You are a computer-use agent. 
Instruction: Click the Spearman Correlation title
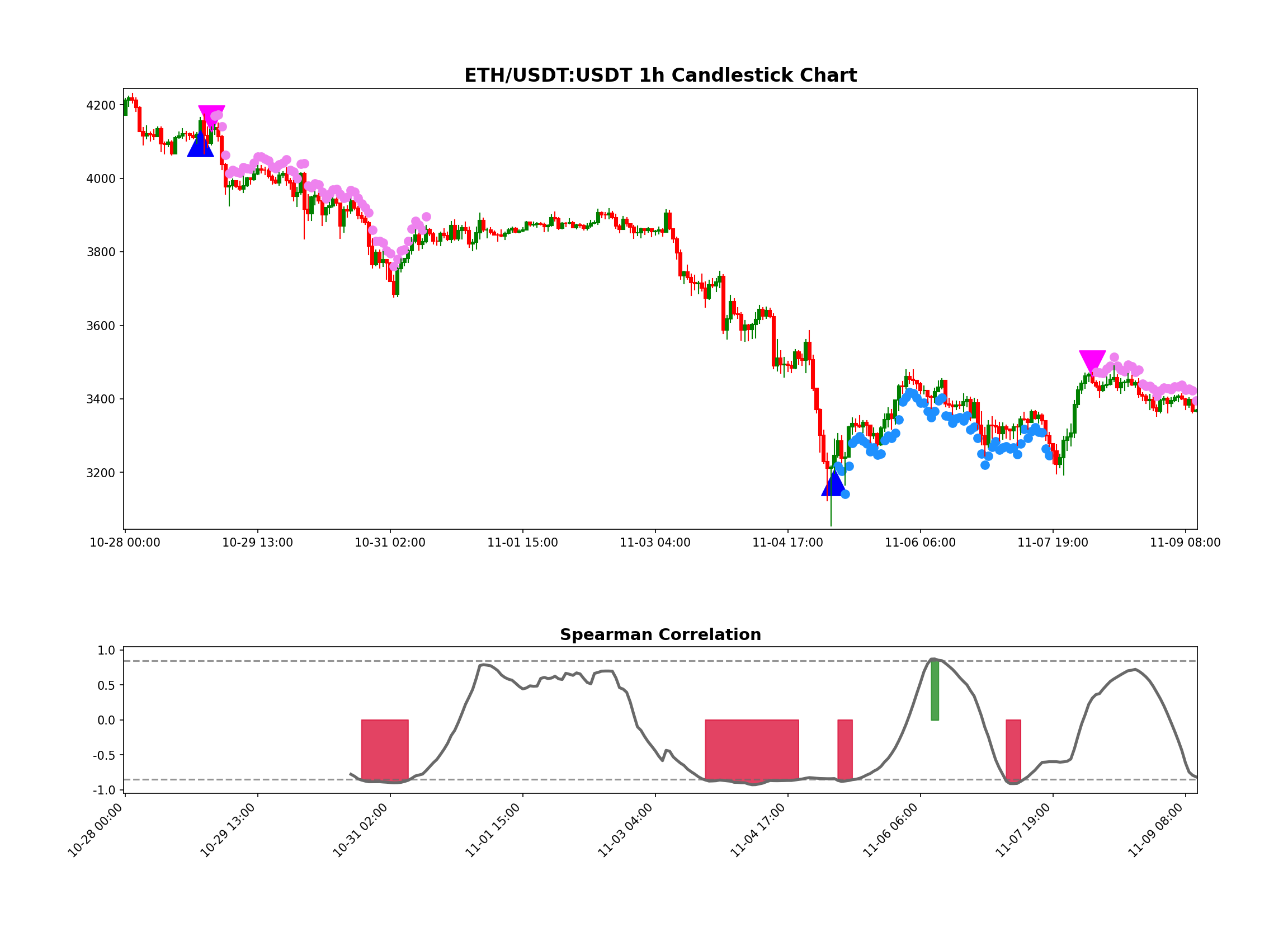[x=660, y=635]
